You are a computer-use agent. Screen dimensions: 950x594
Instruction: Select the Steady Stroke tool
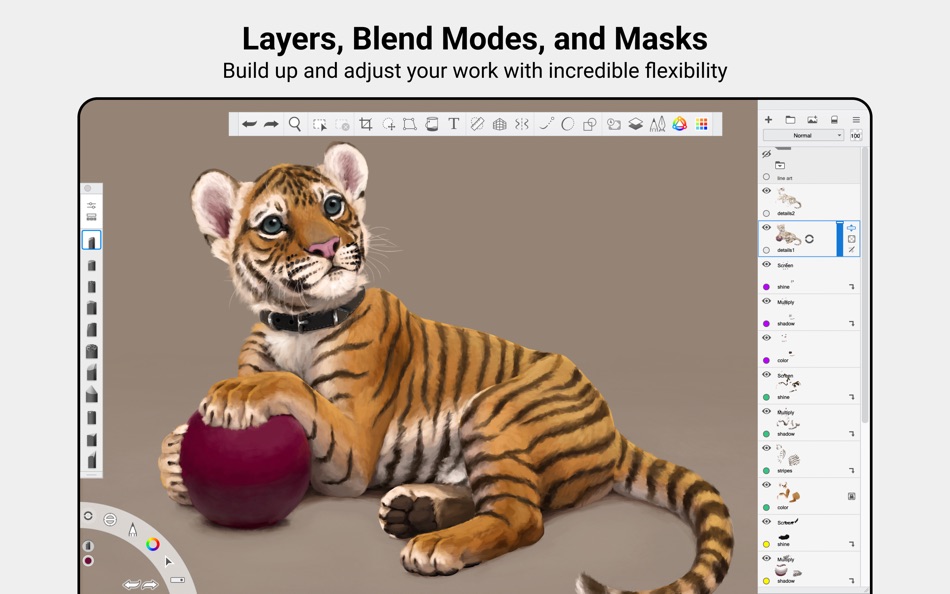pyautogui.click(x=546, y=124)
